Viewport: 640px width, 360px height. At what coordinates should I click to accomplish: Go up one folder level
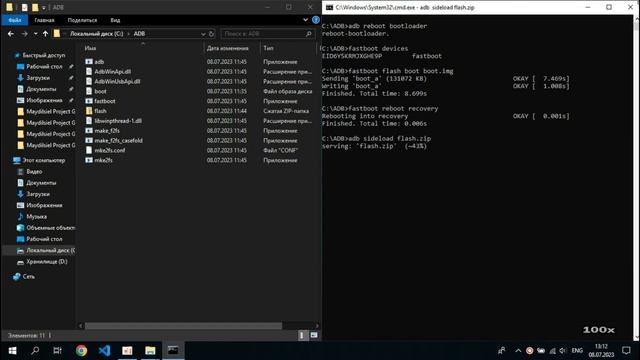coord(45,34)
